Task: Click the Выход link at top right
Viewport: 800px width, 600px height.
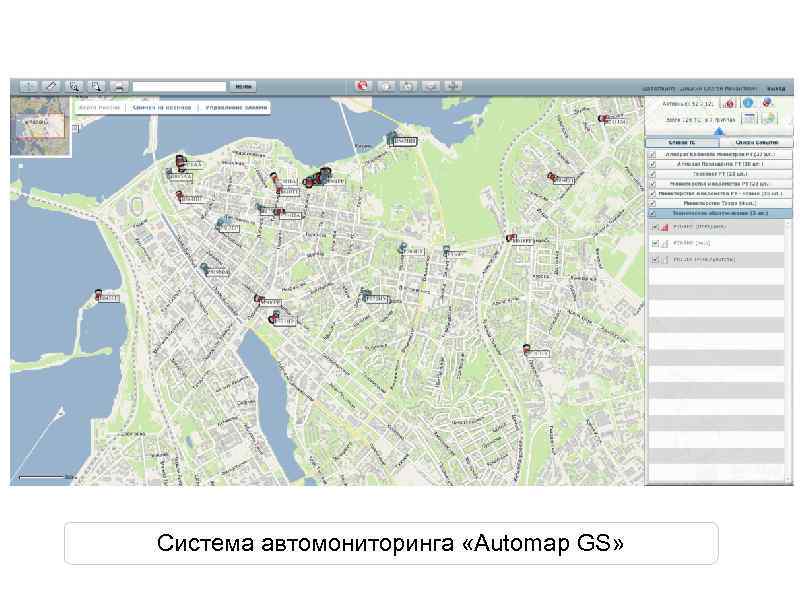Action: tap(777, 86)
